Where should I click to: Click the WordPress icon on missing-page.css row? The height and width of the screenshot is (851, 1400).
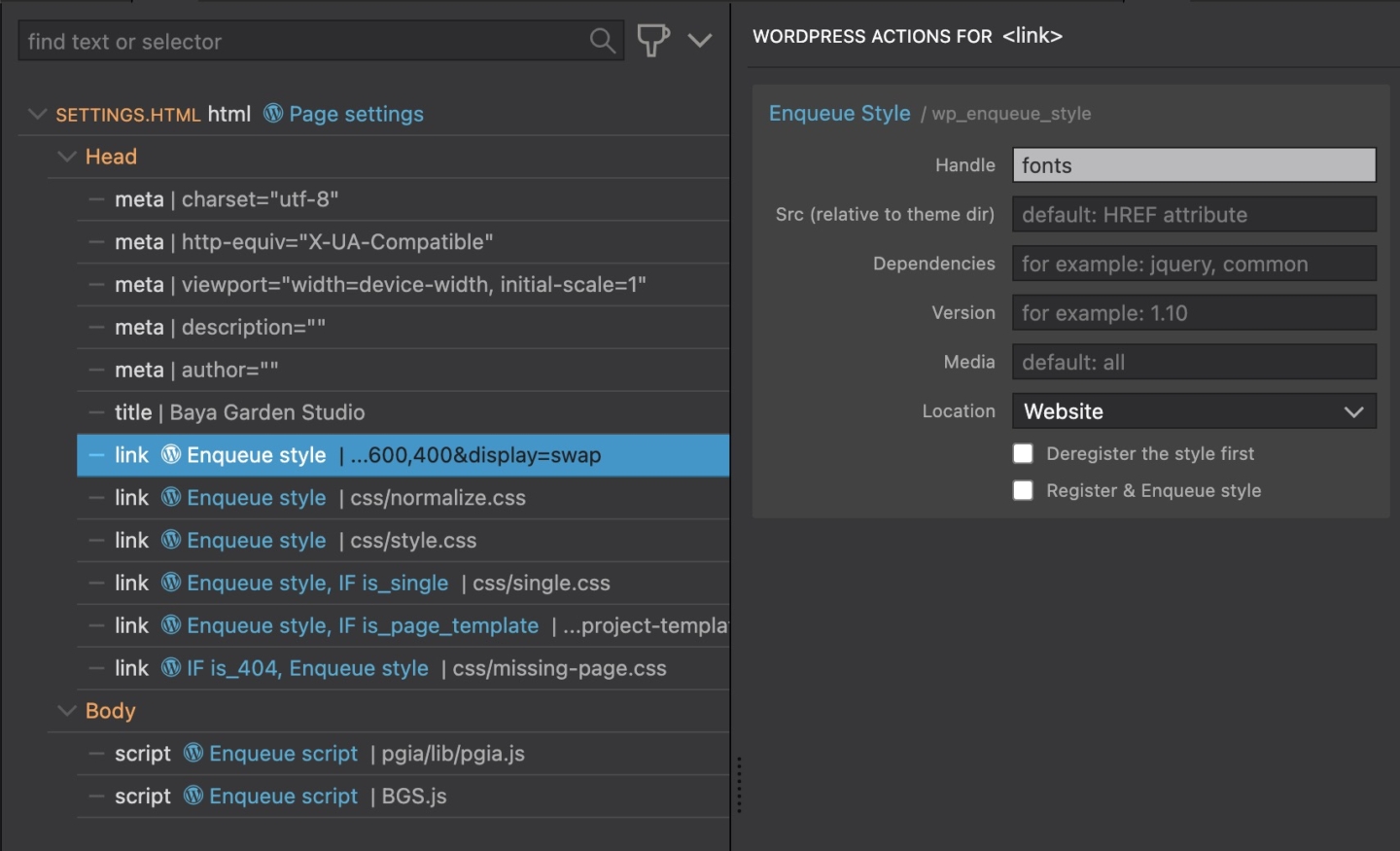click(x=171, y=668)
